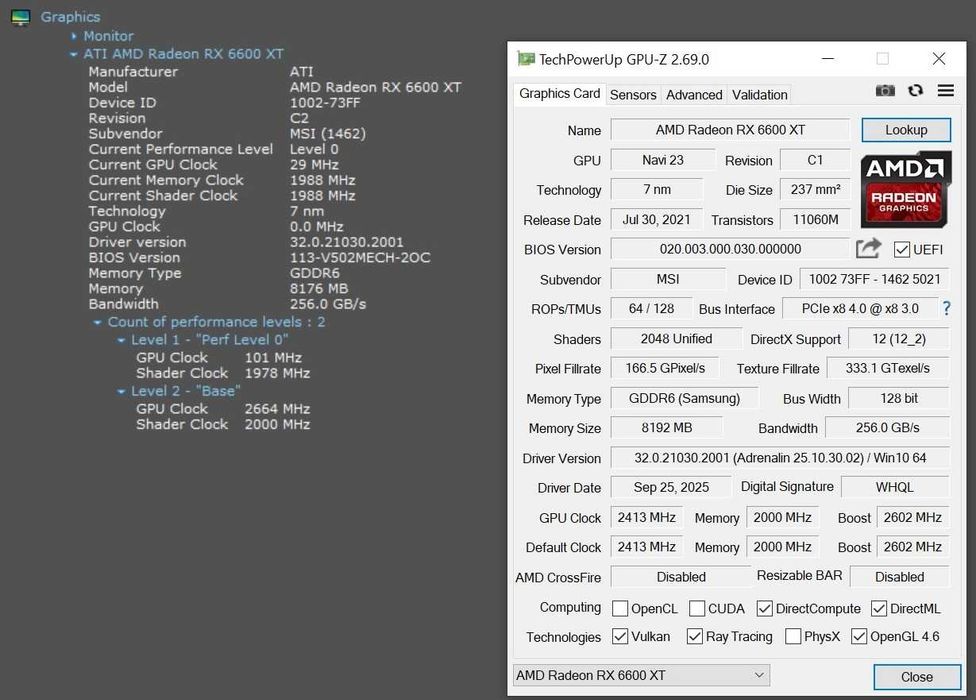
Task: Click the Current Memory Clock value 1988 MHz
Action: 322,180
